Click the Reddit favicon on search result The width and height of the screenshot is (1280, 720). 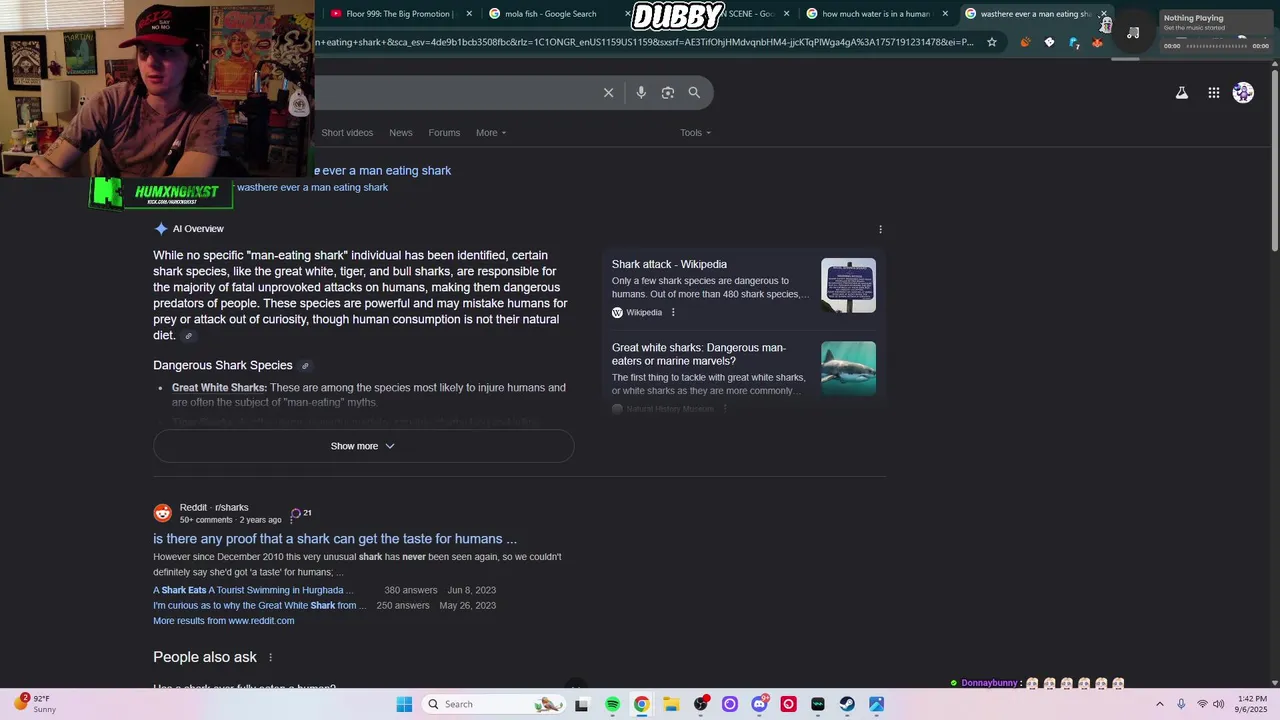[x=163, y=513]
